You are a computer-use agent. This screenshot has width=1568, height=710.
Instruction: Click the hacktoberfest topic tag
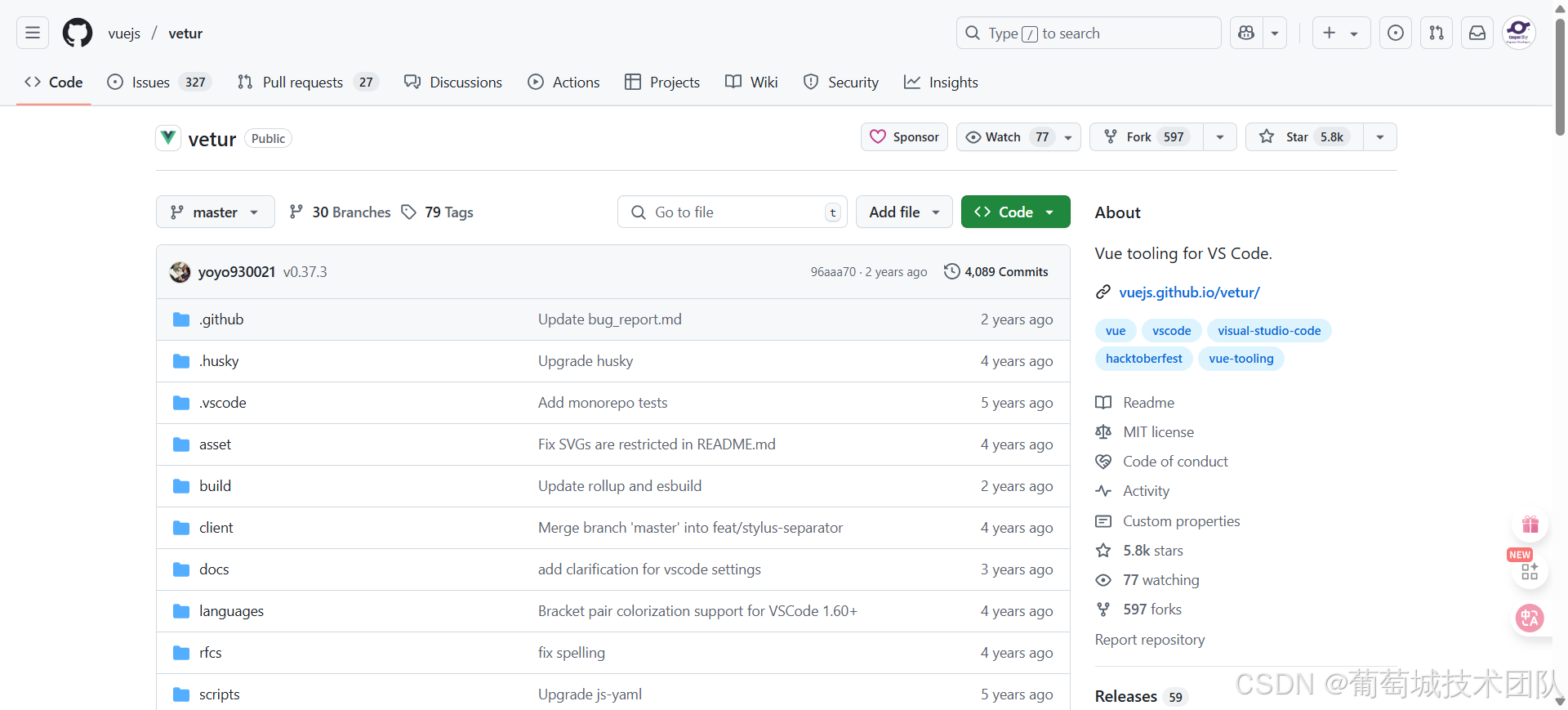coord(1143,359)
